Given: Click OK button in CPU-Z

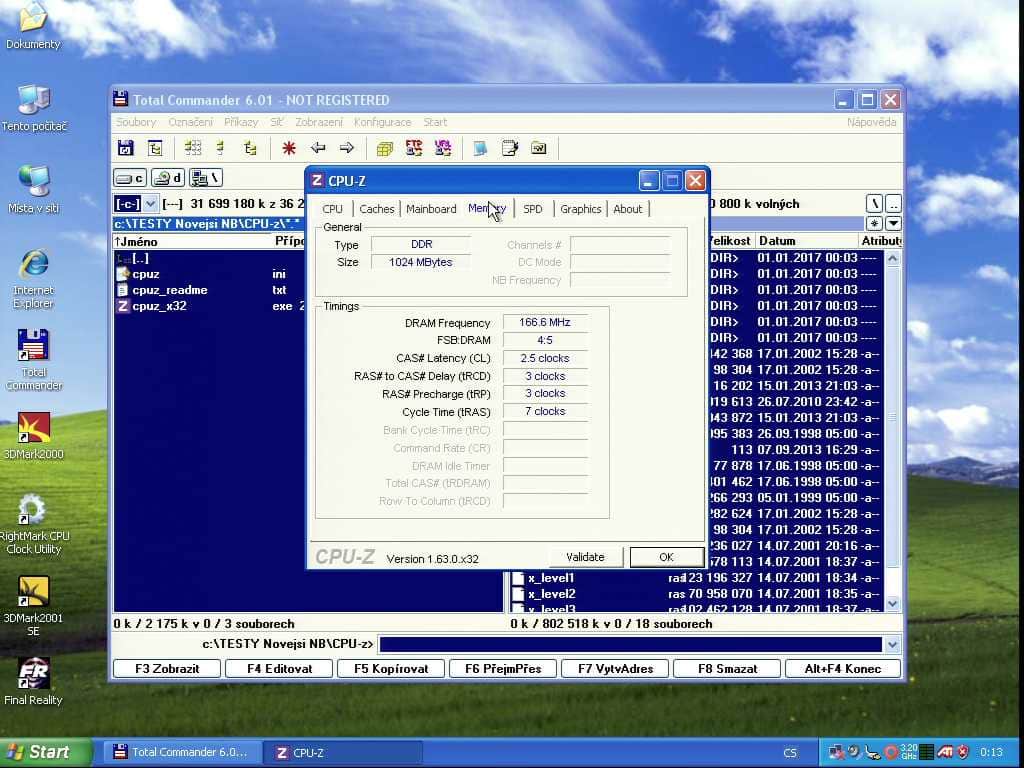Looking at the screenshot, I should (x=666, y=557).
